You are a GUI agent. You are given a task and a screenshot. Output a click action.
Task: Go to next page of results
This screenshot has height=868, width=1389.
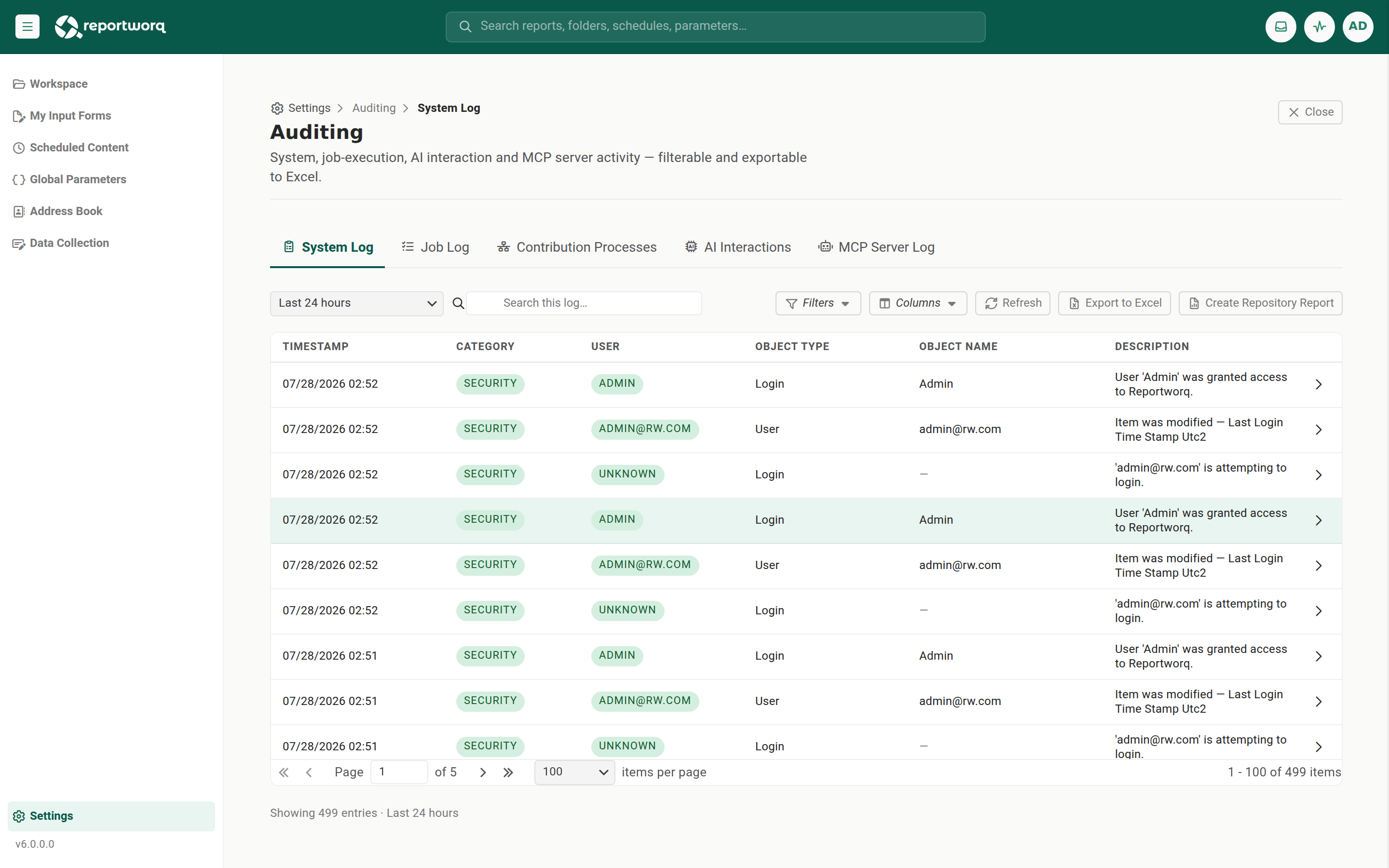tap(483, 772)
